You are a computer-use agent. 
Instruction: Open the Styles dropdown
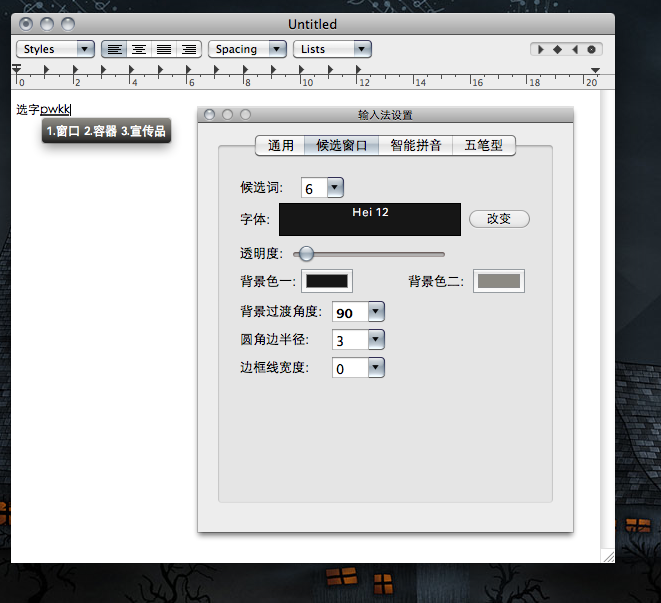(55, 49)
